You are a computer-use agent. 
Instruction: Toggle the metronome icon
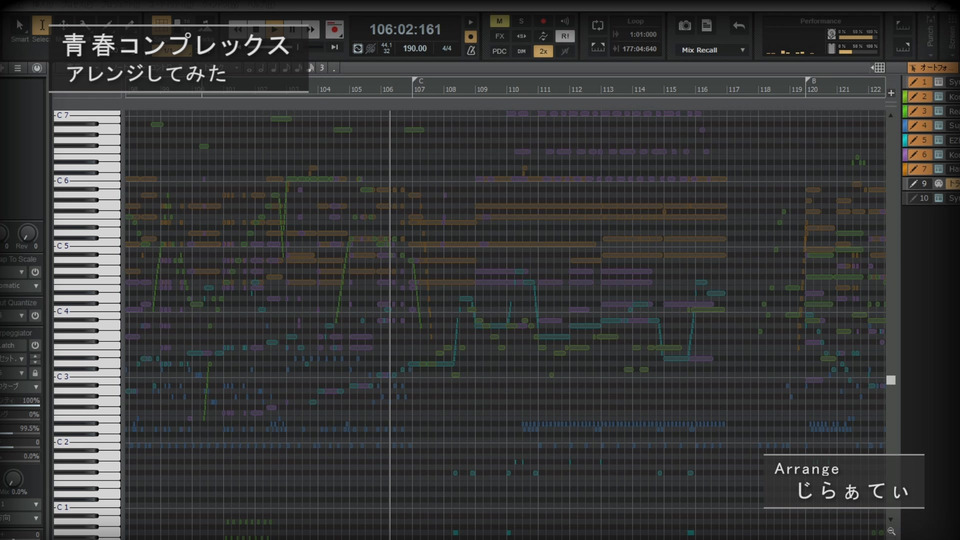click(x=471, y=51)
